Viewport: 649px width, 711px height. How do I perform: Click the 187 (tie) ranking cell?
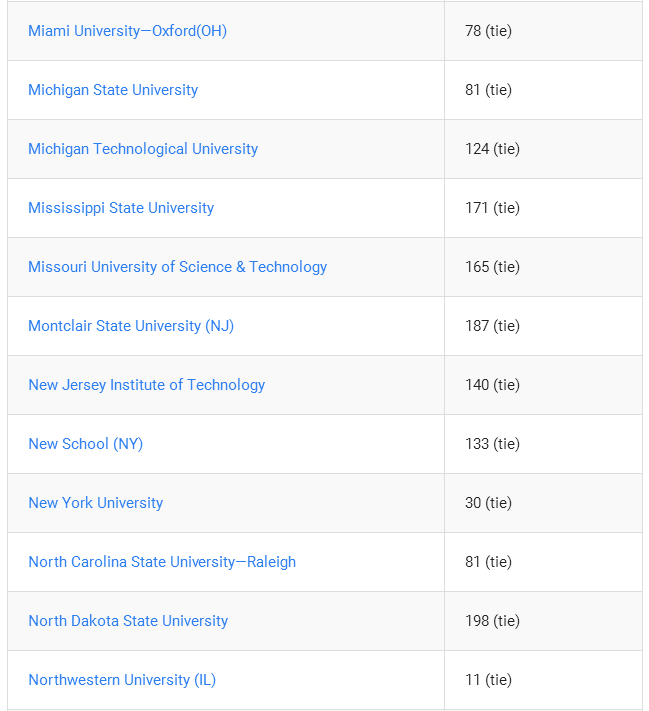pos(543,326)
